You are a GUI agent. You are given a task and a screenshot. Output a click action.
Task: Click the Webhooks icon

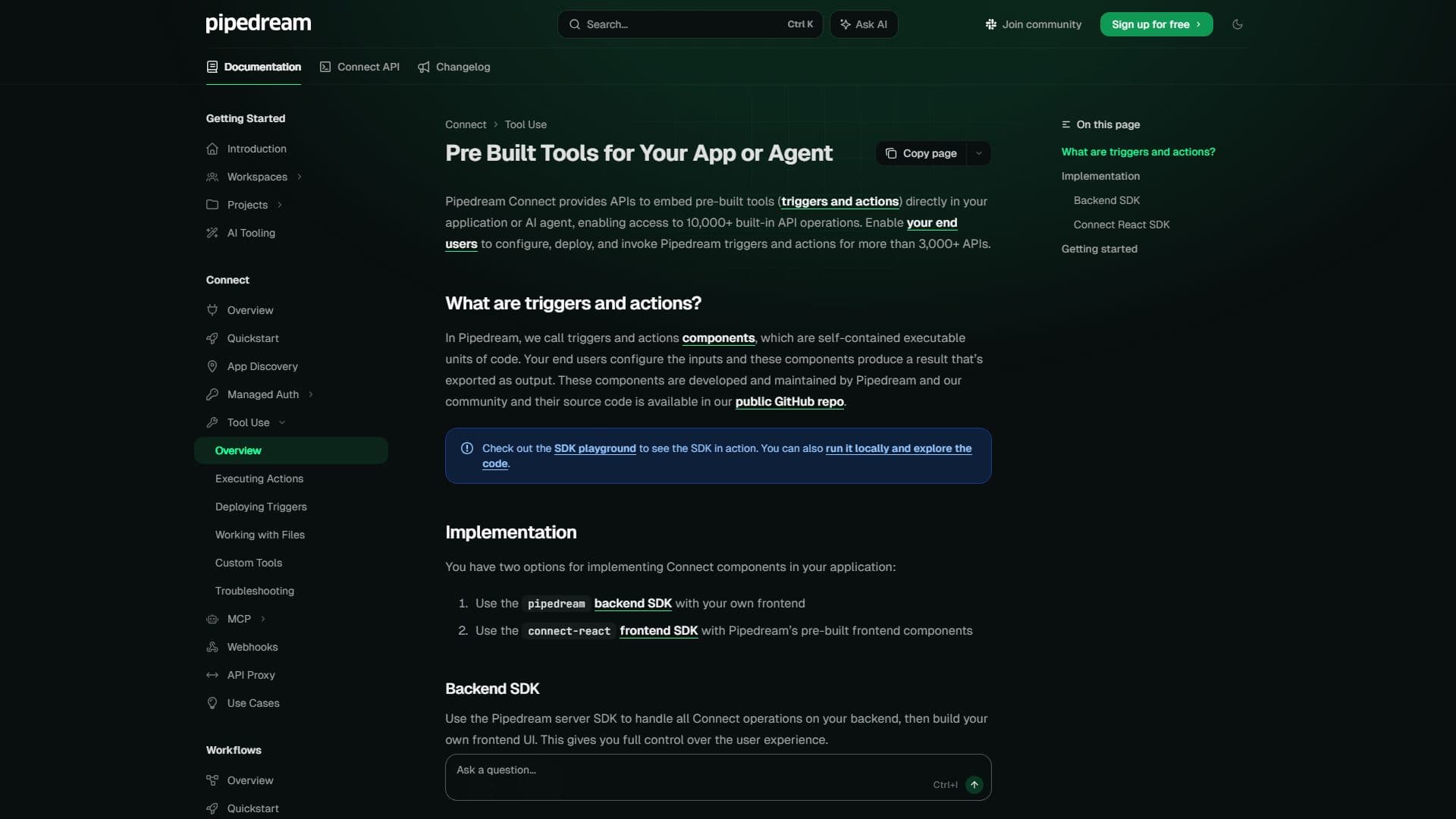coord(212,647)
